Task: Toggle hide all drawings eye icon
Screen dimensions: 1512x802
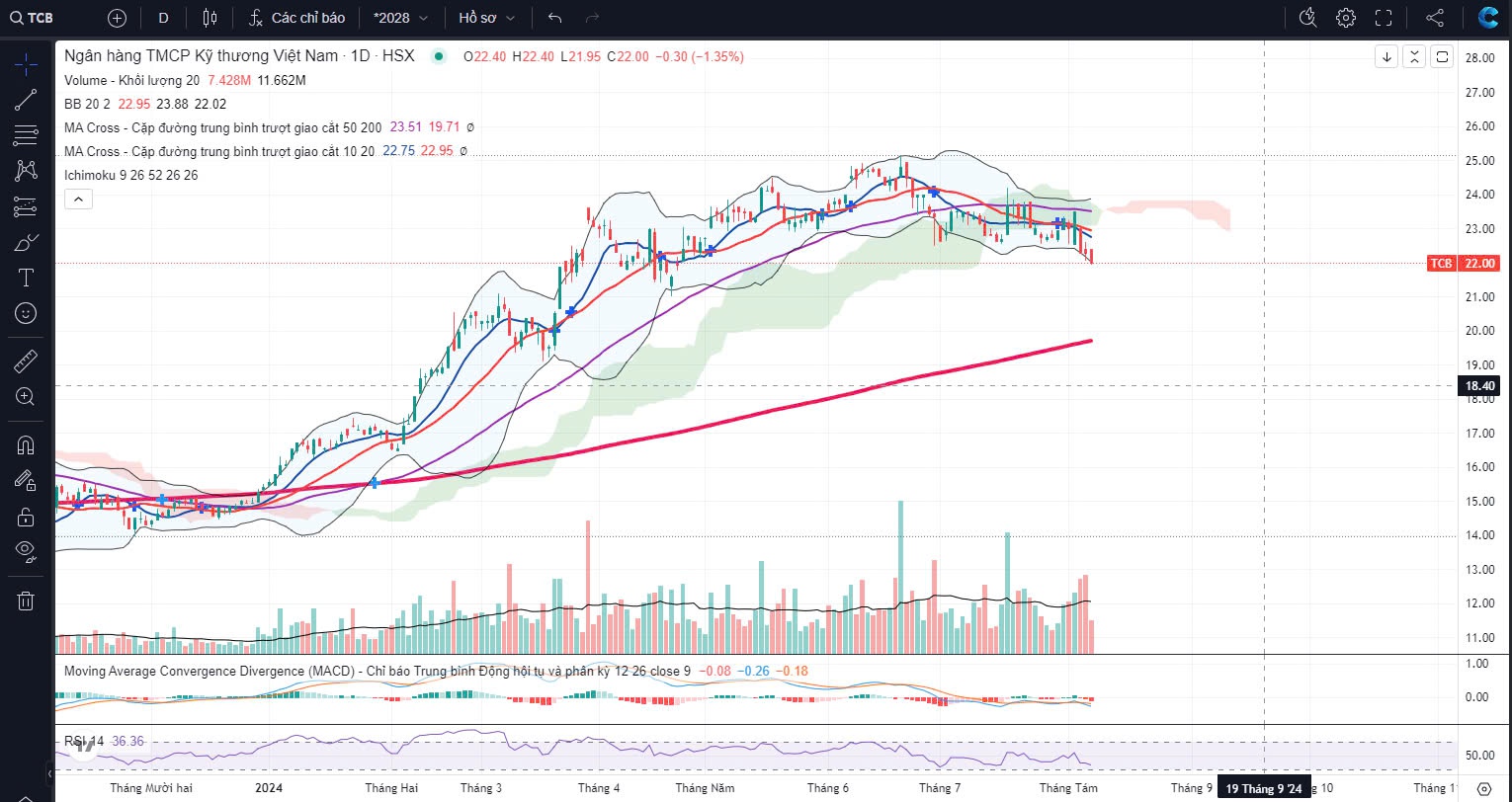Action: coord(26,550)
